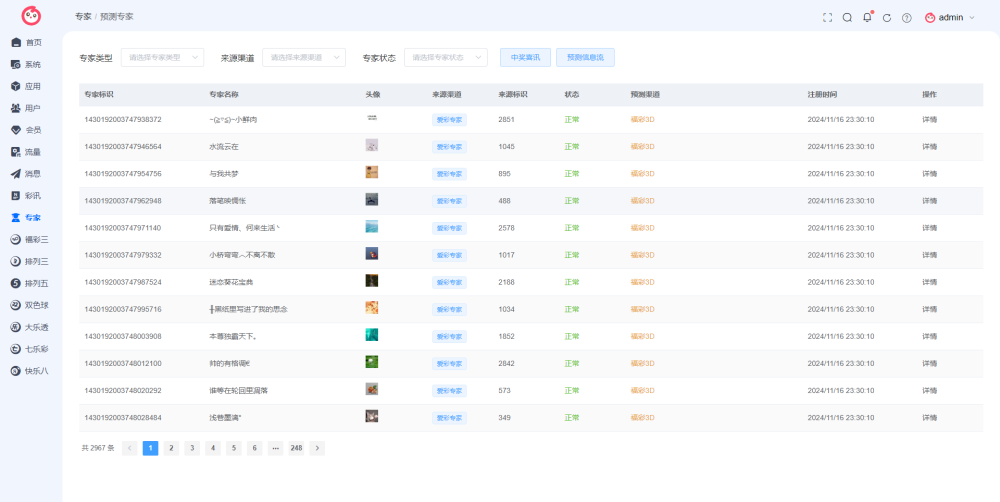Open the 双色球 sidebar entry
The image size is (1000, 502).
tap(31, 305)
